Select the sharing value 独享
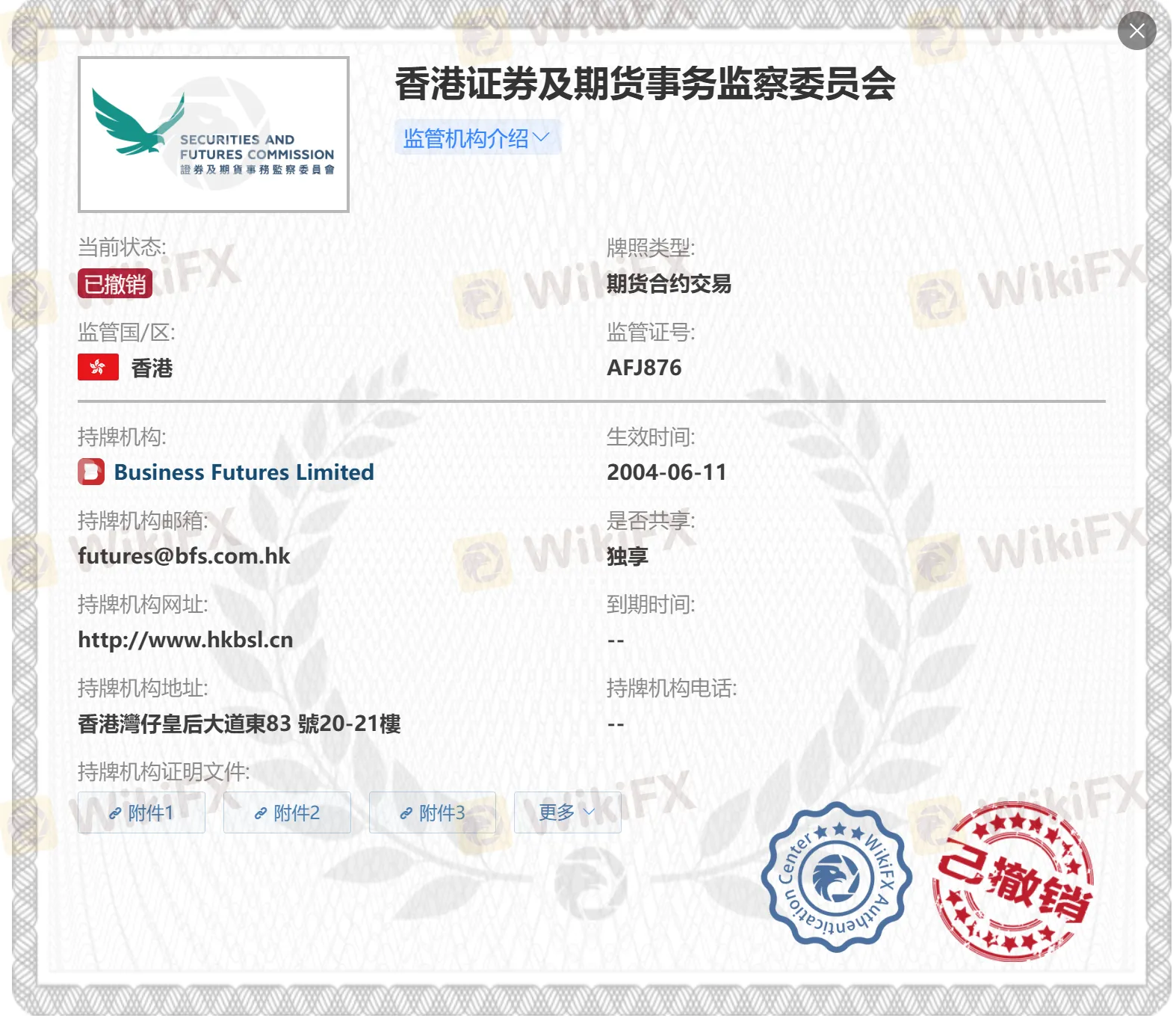The width and height of the screenshot is (1176, 1018). 628,556
